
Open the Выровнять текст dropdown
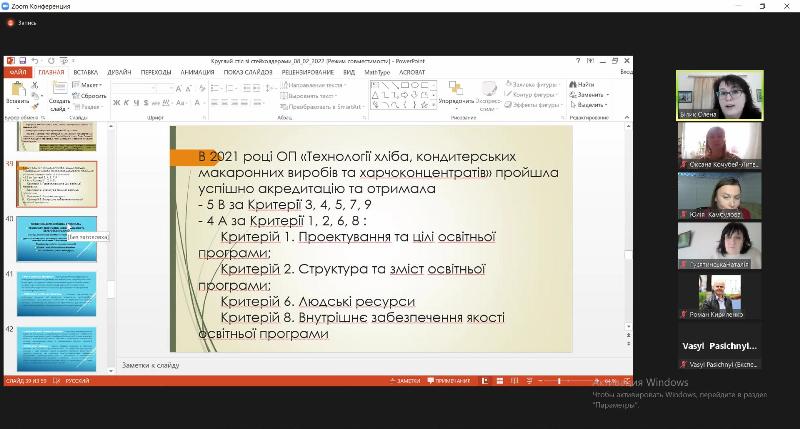tap(309, 96)
